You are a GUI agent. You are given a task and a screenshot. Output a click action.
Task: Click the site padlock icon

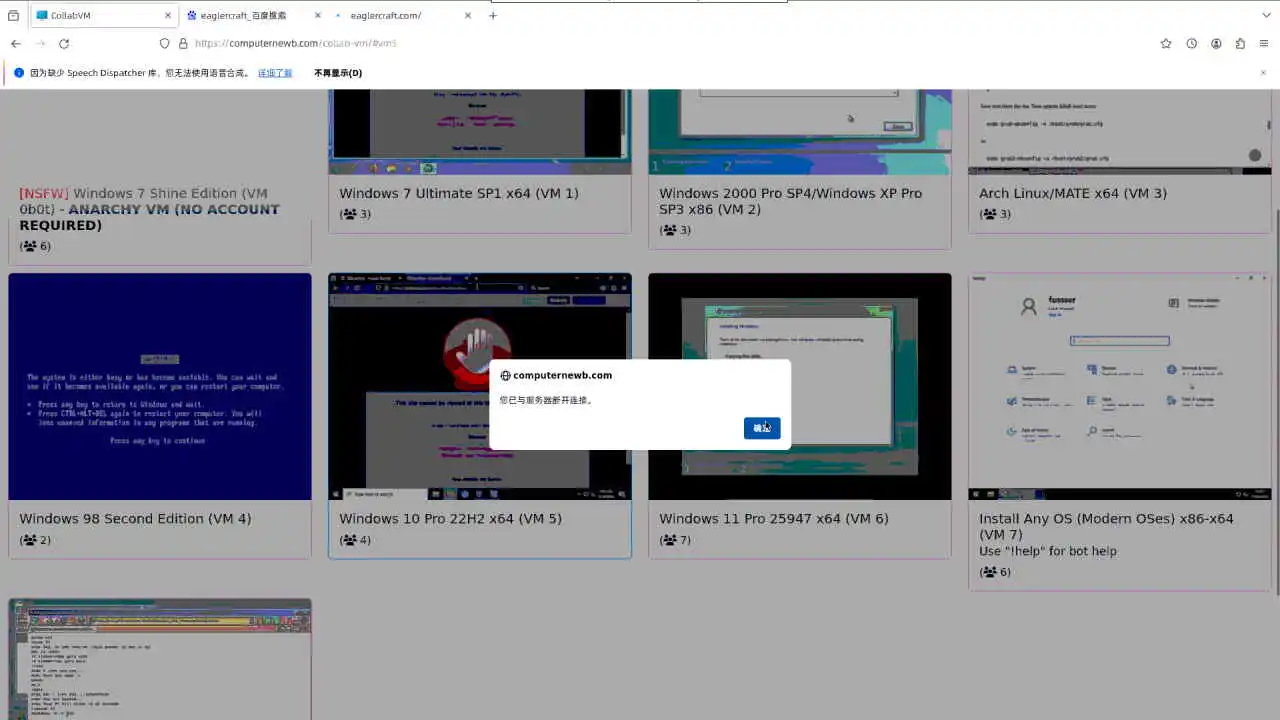tap(183, 44)
